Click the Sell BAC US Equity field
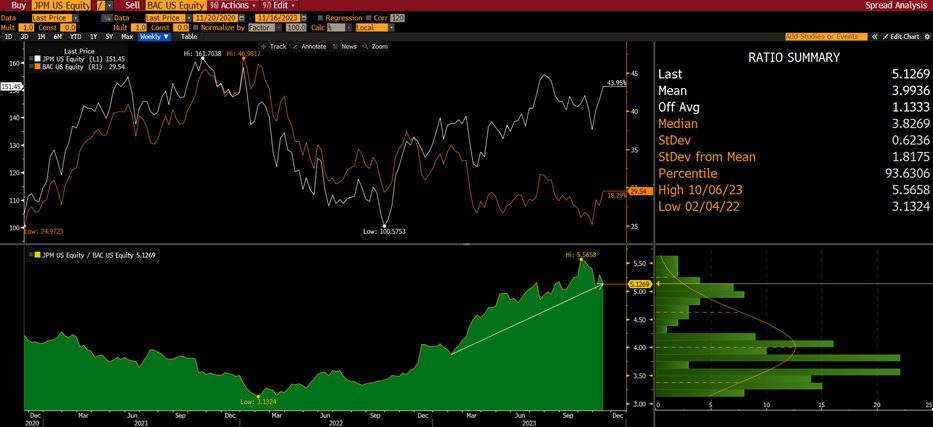Image resolution: width=933 pixels, height=427 pixels. (175, 5)
